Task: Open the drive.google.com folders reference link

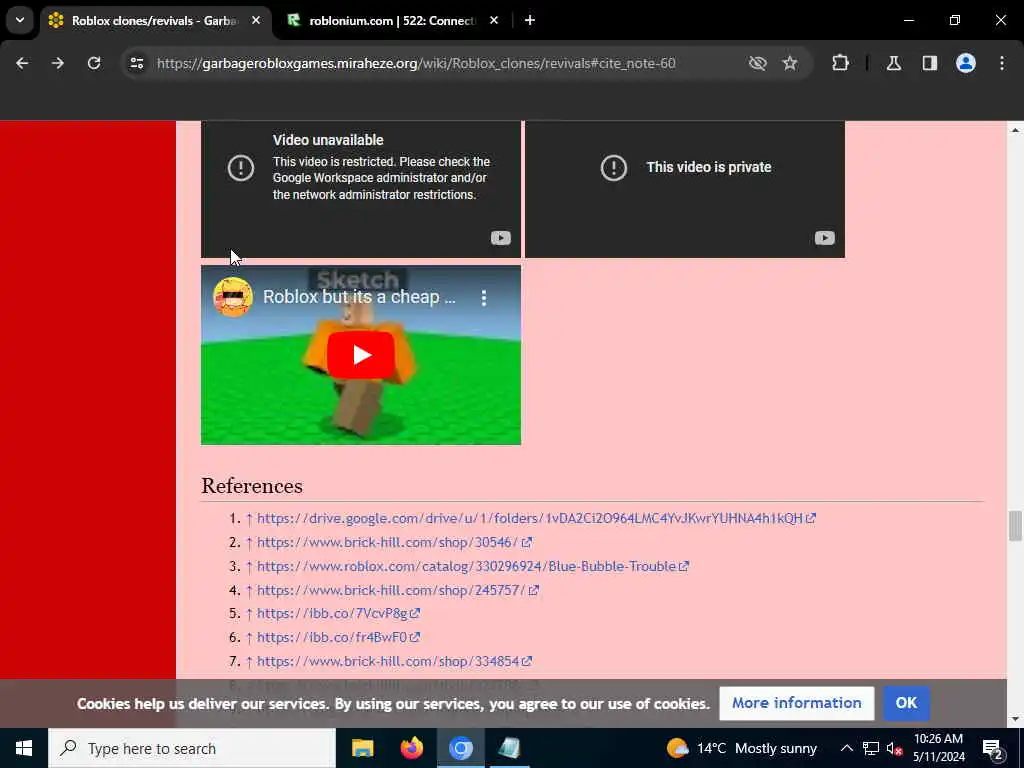Action: tap(536, 519)
